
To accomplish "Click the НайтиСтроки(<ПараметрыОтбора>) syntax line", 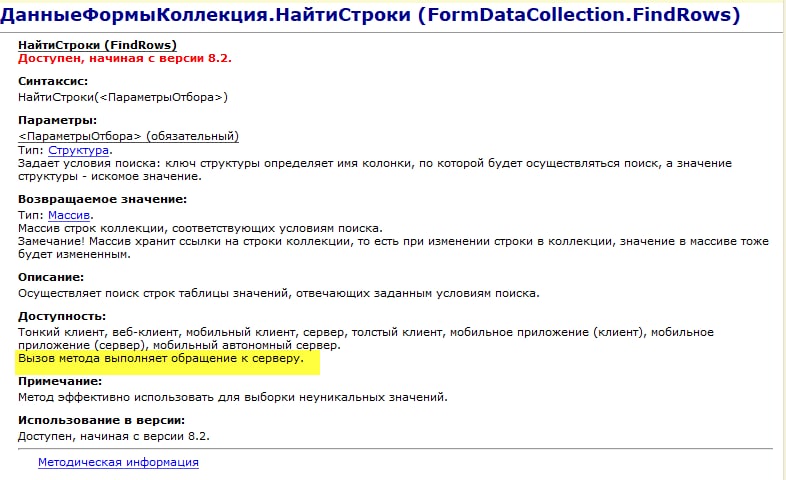I will [123, 97].
